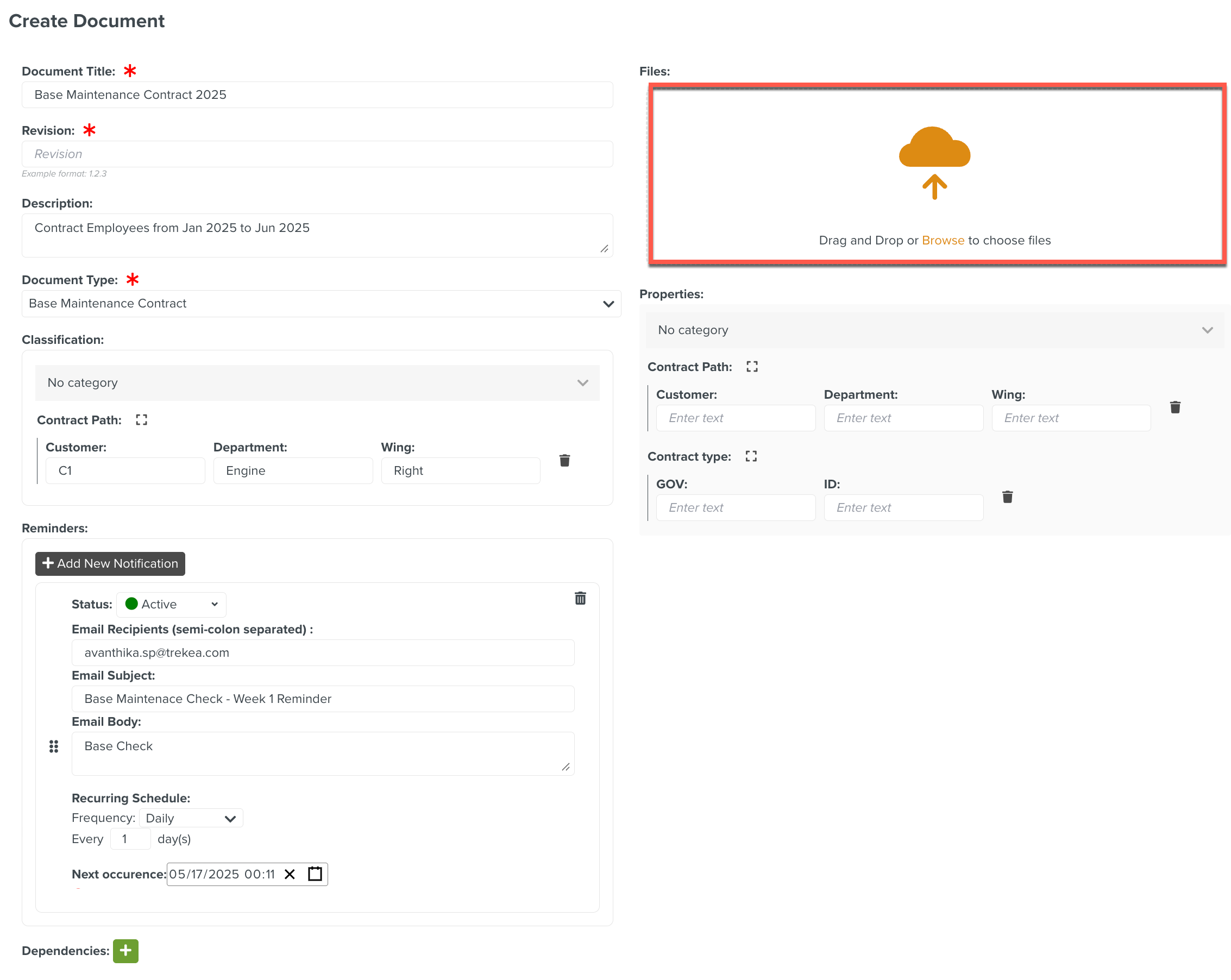Delete the Classification Contract Path row
This screenshot has height=980, width=1231.
click(x=564, y=460)
